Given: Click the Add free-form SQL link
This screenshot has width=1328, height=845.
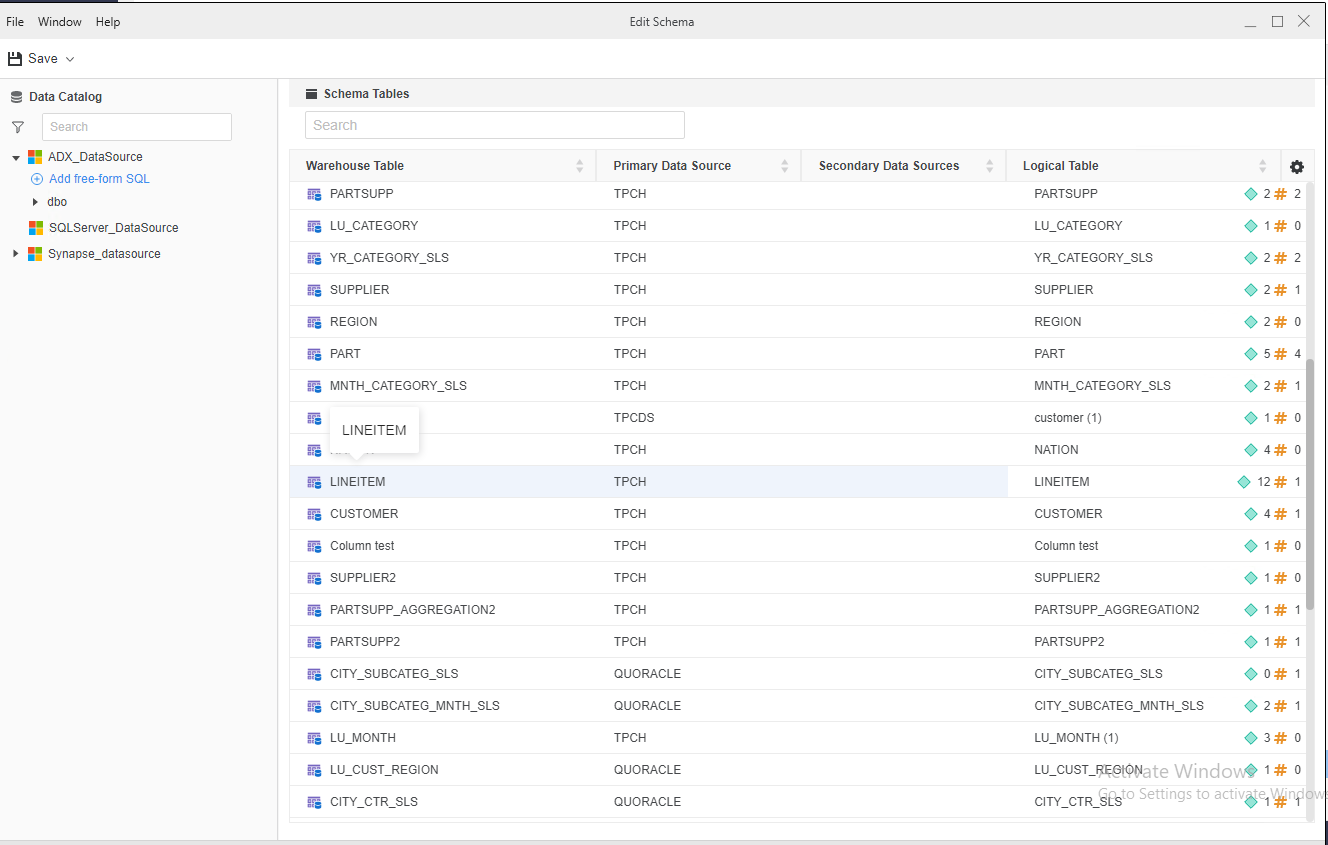Looking at the screenshot, I should tap(99, 178).
